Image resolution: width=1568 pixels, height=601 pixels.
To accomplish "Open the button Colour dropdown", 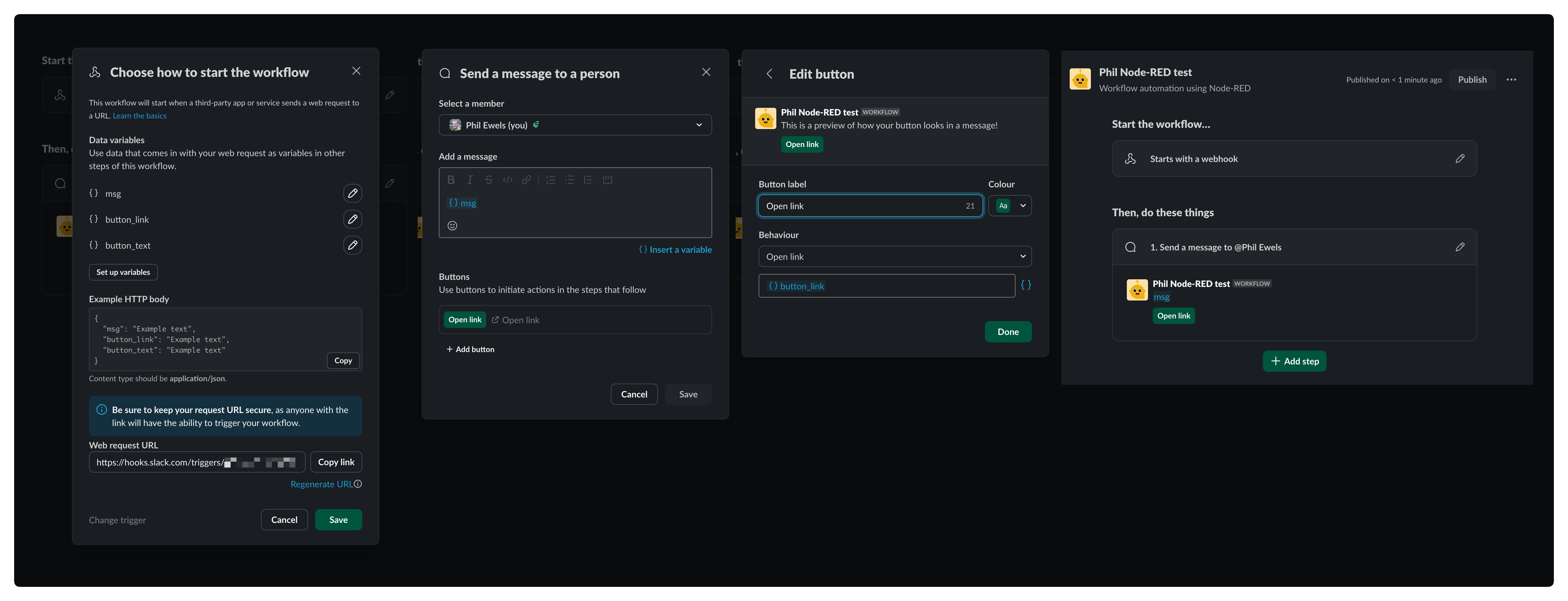I will tap(1010, 206).
